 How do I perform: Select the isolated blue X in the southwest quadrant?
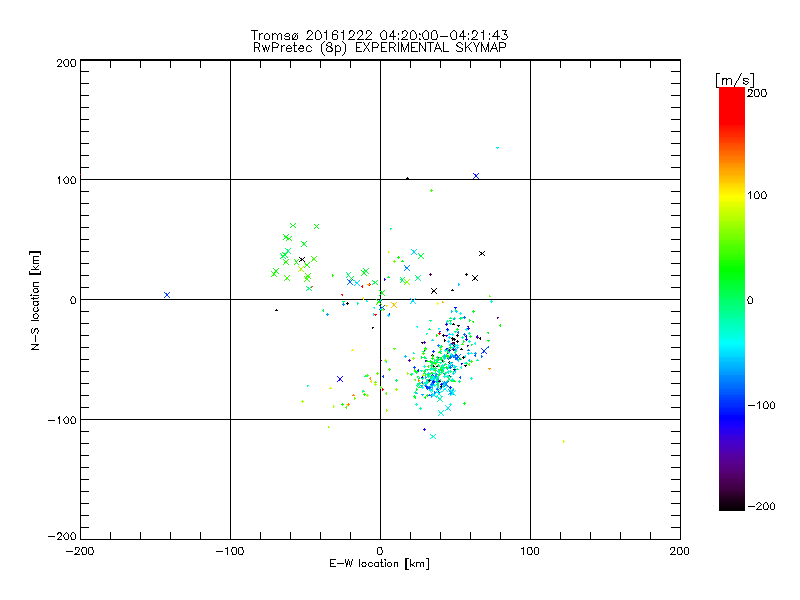[340, 379]
